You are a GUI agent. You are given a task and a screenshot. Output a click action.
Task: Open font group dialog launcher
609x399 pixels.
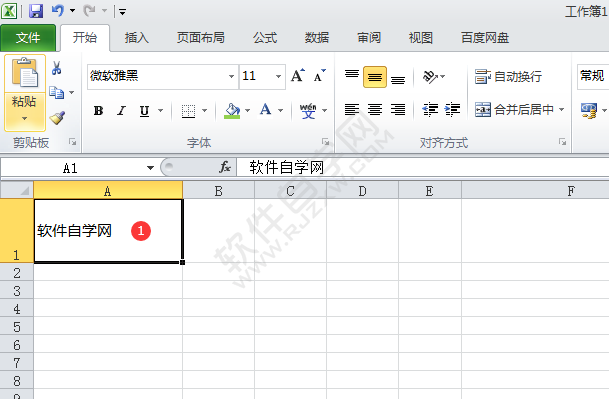[x=325, y=142]
